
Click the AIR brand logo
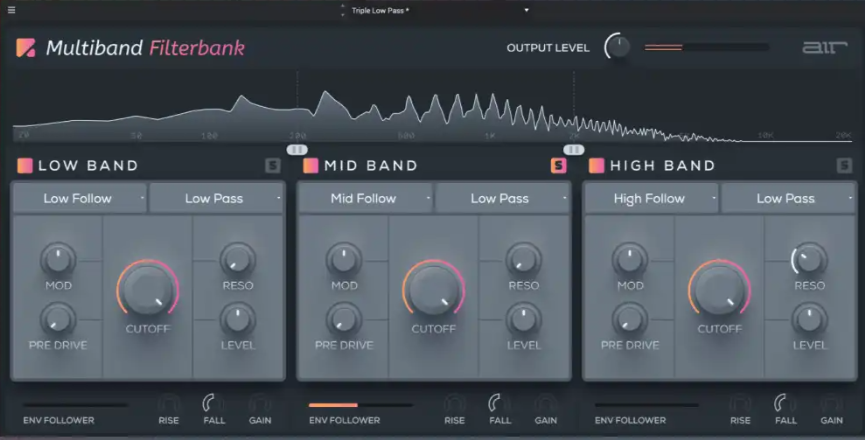tap(824, 47)
